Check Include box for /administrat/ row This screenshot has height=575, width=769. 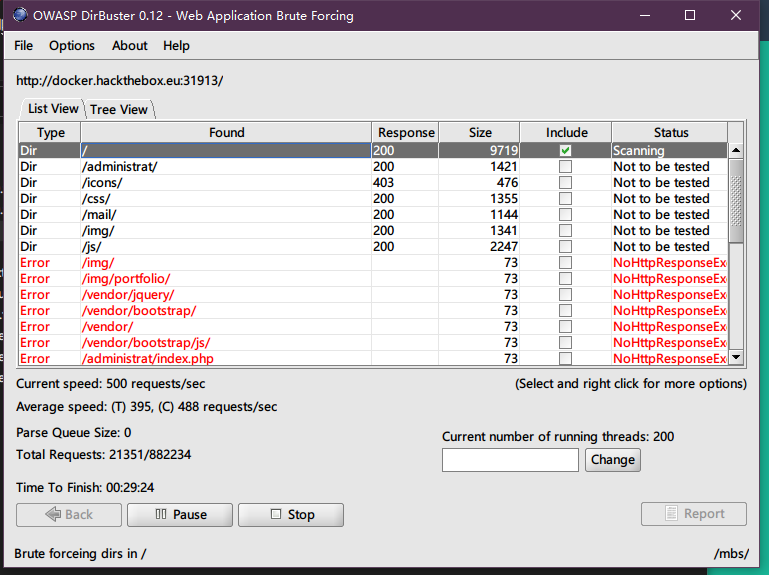click(565, 167)
